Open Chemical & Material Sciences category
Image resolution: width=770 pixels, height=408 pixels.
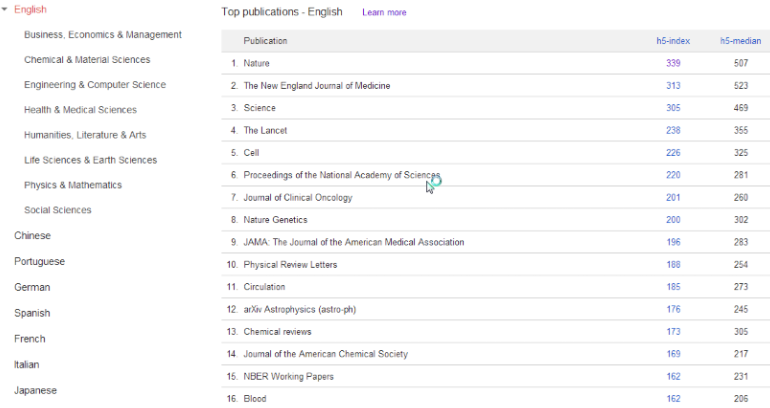(87, 60)
